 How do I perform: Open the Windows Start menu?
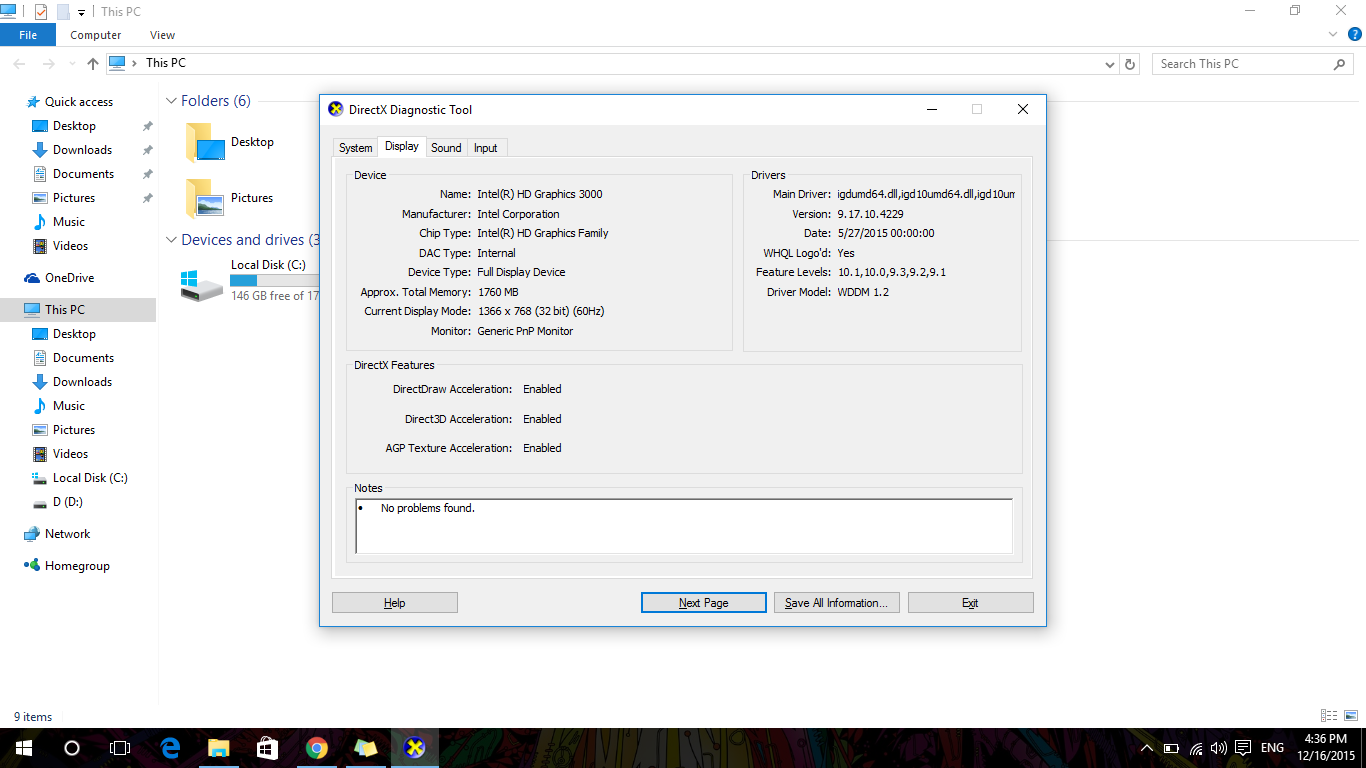24,748
